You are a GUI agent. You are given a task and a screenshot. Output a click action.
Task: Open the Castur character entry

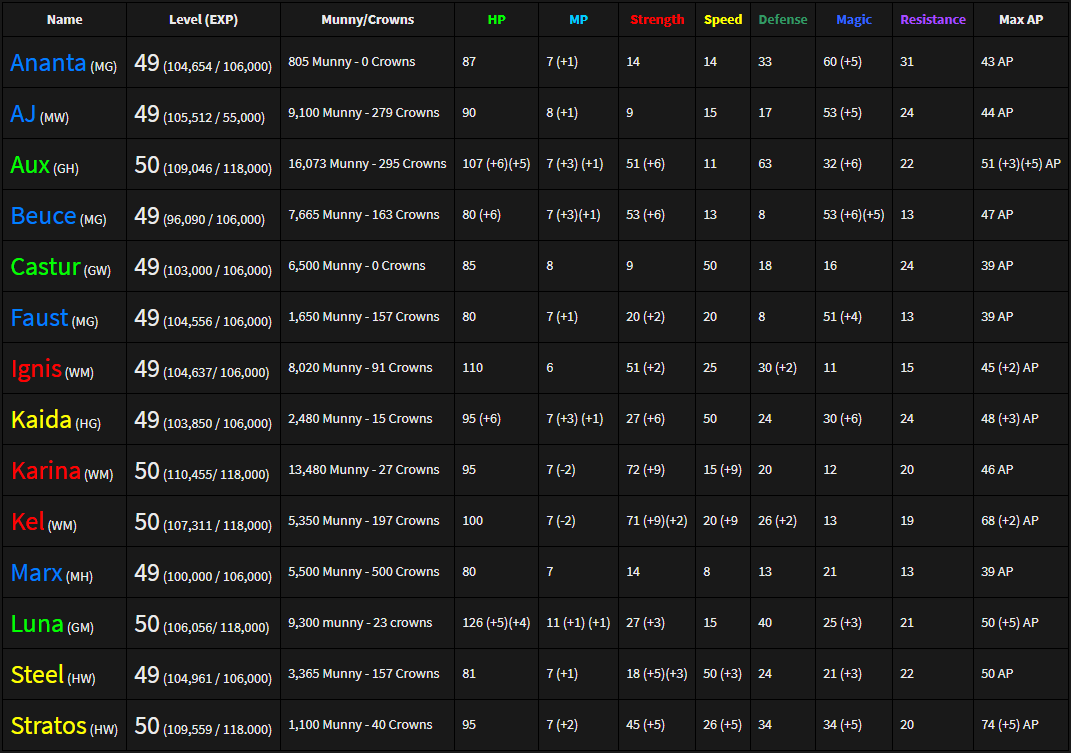pos(45,267)
